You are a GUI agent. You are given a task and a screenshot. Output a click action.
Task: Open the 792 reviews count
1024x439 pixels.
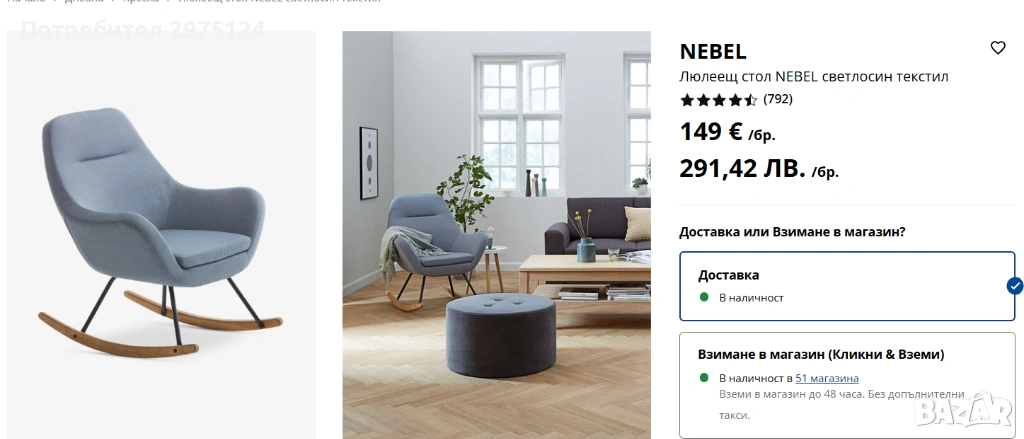point(778,99)
